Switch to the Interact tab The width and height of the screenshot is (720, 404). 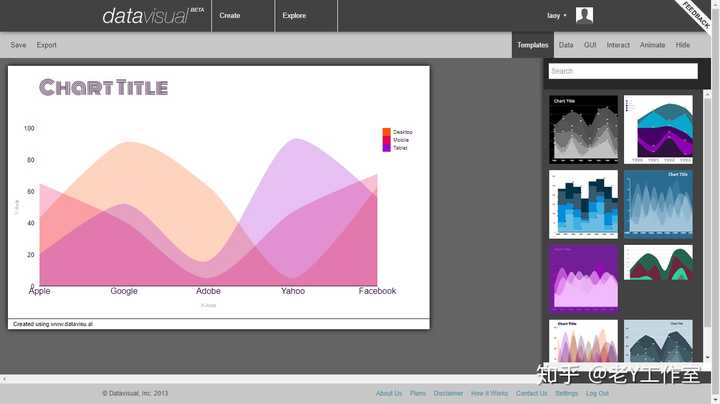618,45
